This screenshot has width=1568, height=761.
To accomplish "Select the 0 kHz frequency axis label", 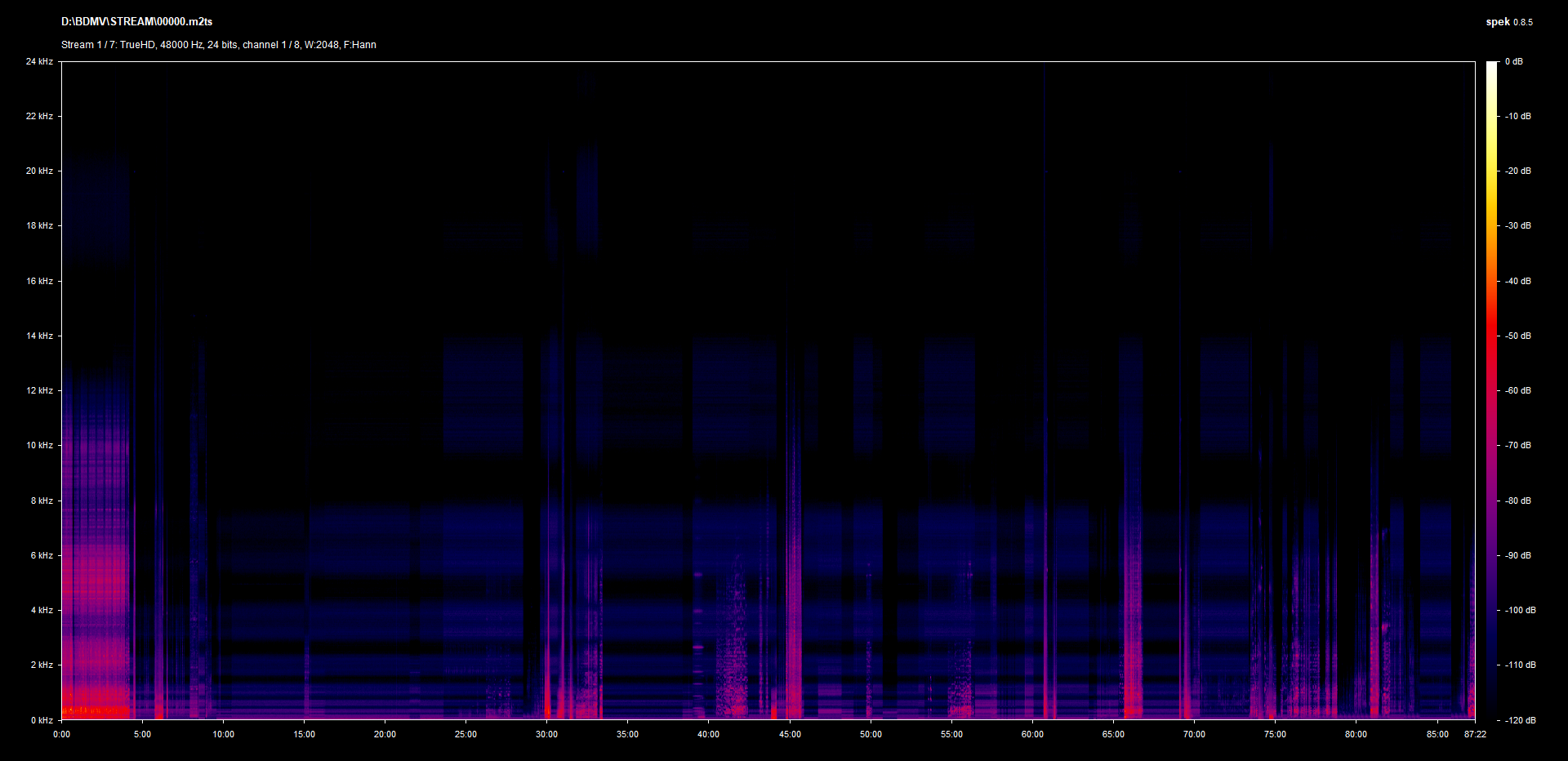I will tap(42, 720).
